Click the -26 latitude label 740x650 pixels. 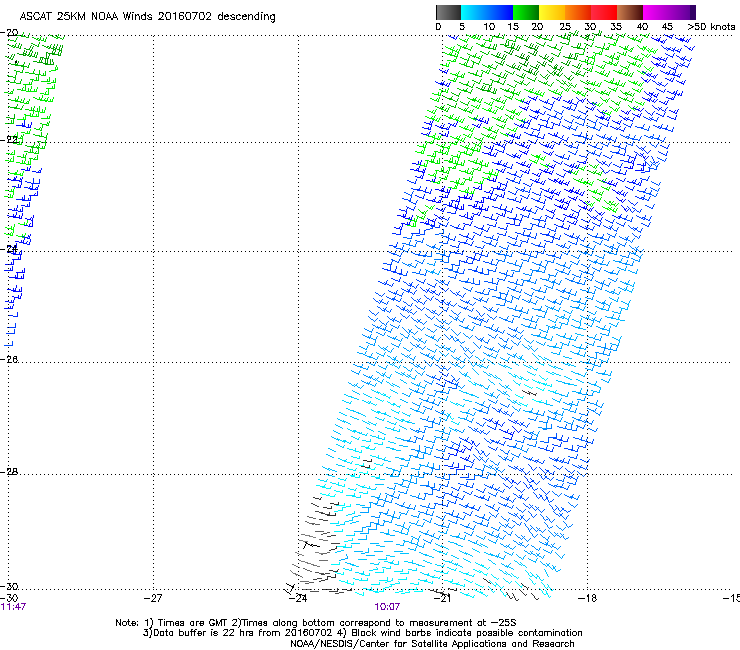[9, 360]
